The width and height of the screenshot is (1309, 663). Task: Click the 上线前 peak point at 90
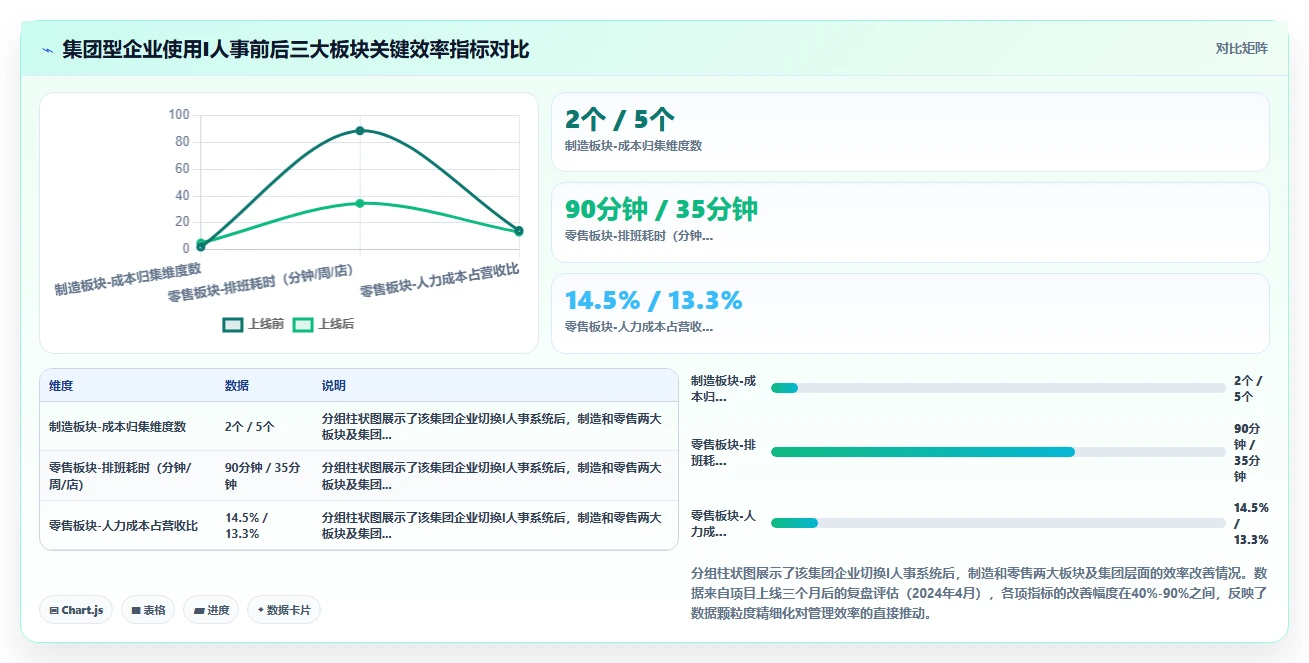pyautogui.click(x=360, y=130)
